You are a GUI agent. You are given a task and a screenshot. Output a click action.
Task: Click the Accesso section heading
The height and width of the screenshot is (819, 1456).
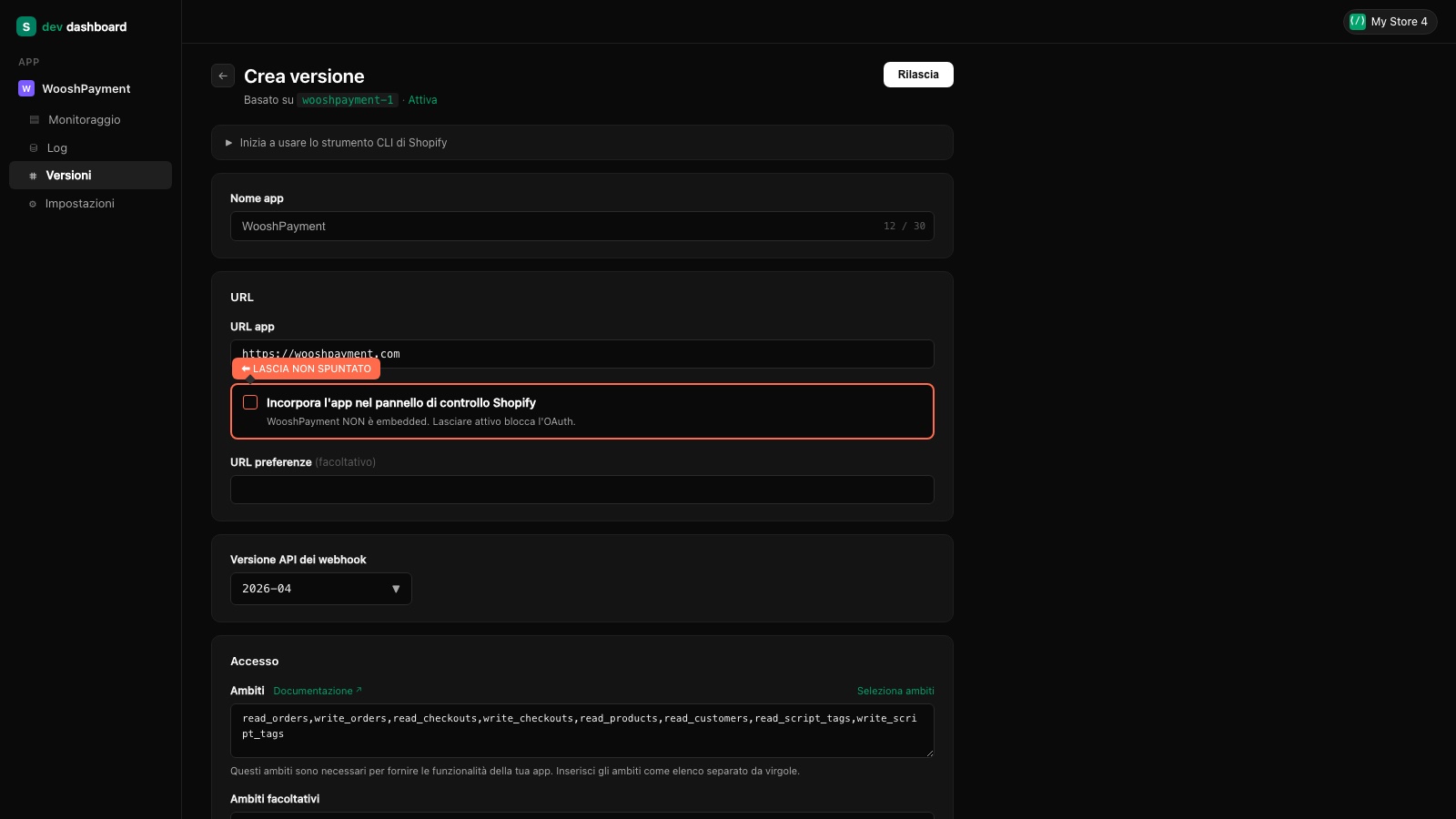pyautogui.click(x=255, y=662)
